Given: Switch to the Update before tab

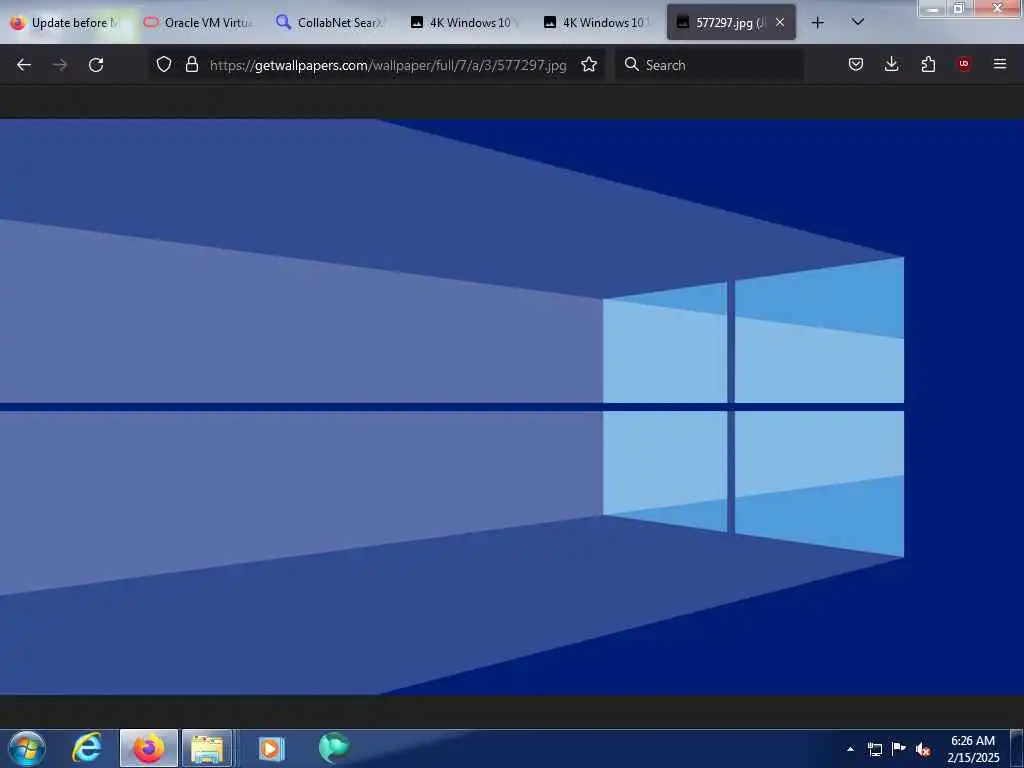Looking at the screenshot, I should point(69,23).
